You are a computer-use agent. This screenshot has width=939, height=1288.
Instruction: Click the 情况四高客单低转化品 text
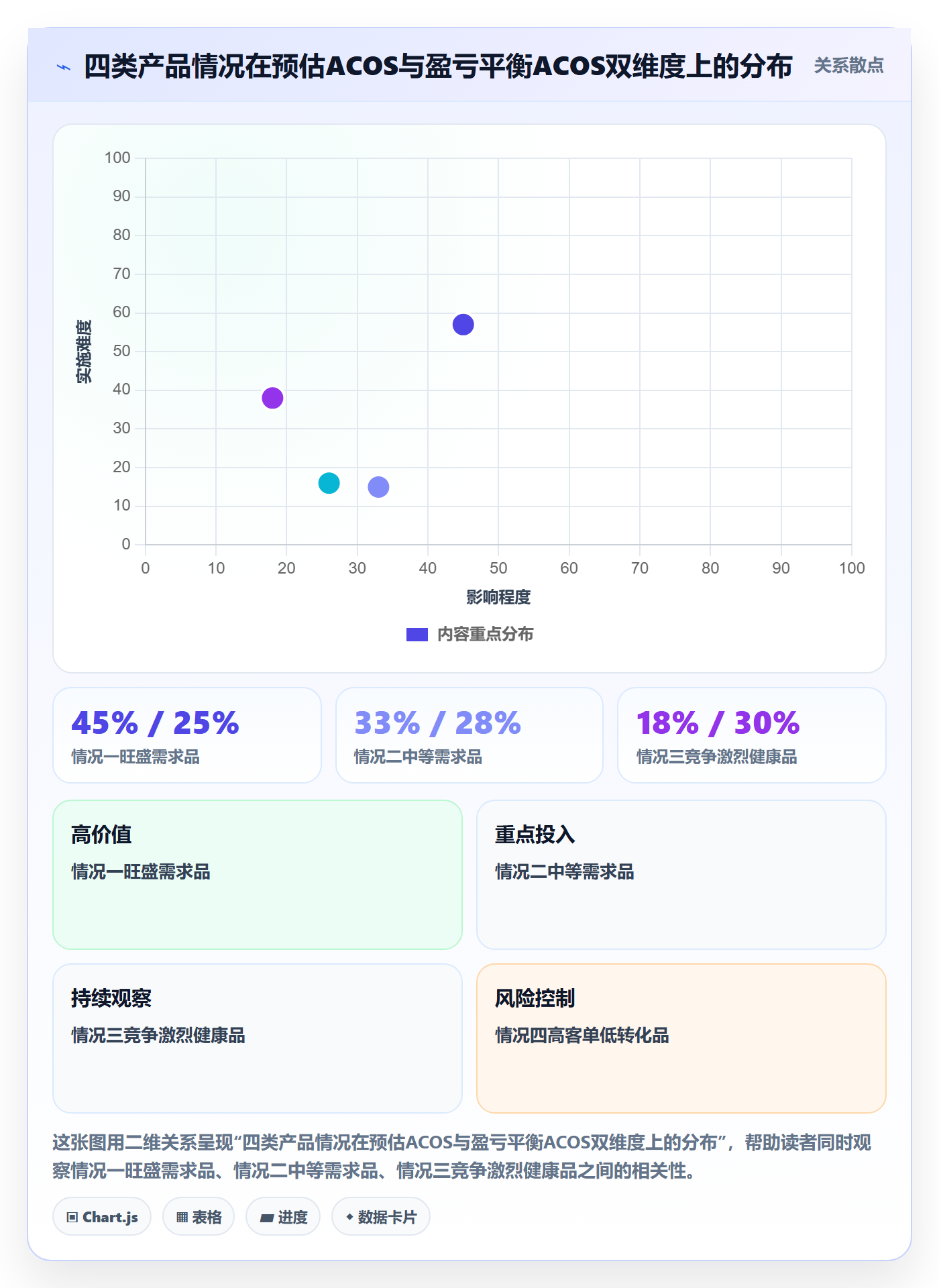pyautogui.click(x=582, y=1036)
